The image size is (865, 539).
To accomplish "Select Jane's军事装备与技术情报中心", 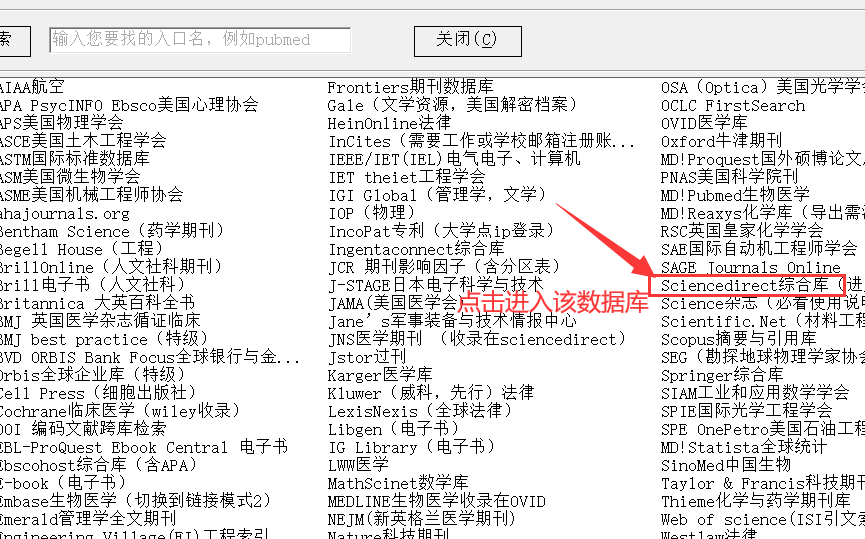I will tap(452, 321).
